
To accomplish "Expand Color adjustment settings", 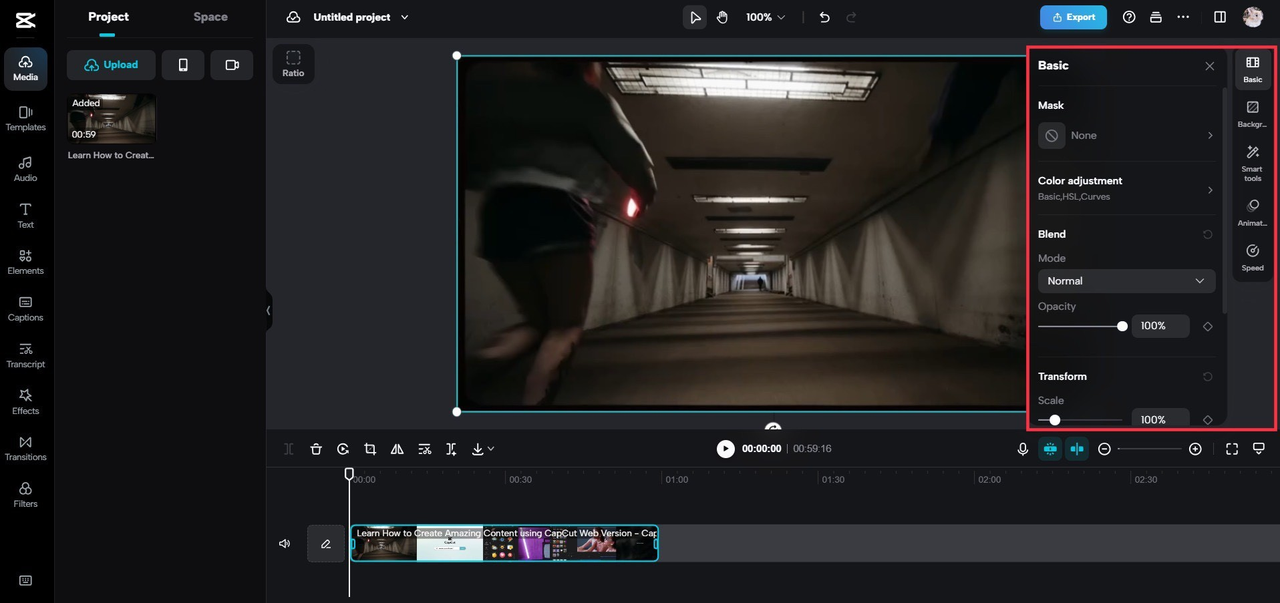I will tap(1126, 188).
